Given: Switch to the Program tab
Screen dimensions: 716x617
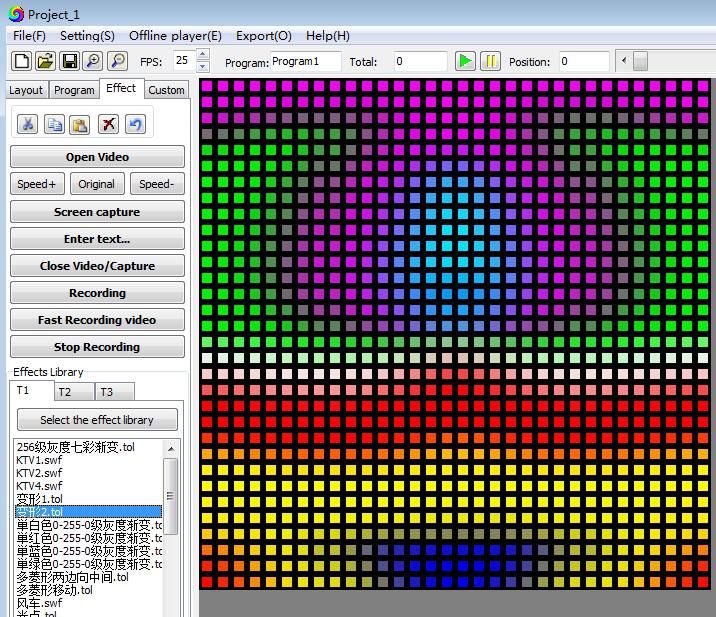Looking at the screenshot, I should click(x=74, y=90).
